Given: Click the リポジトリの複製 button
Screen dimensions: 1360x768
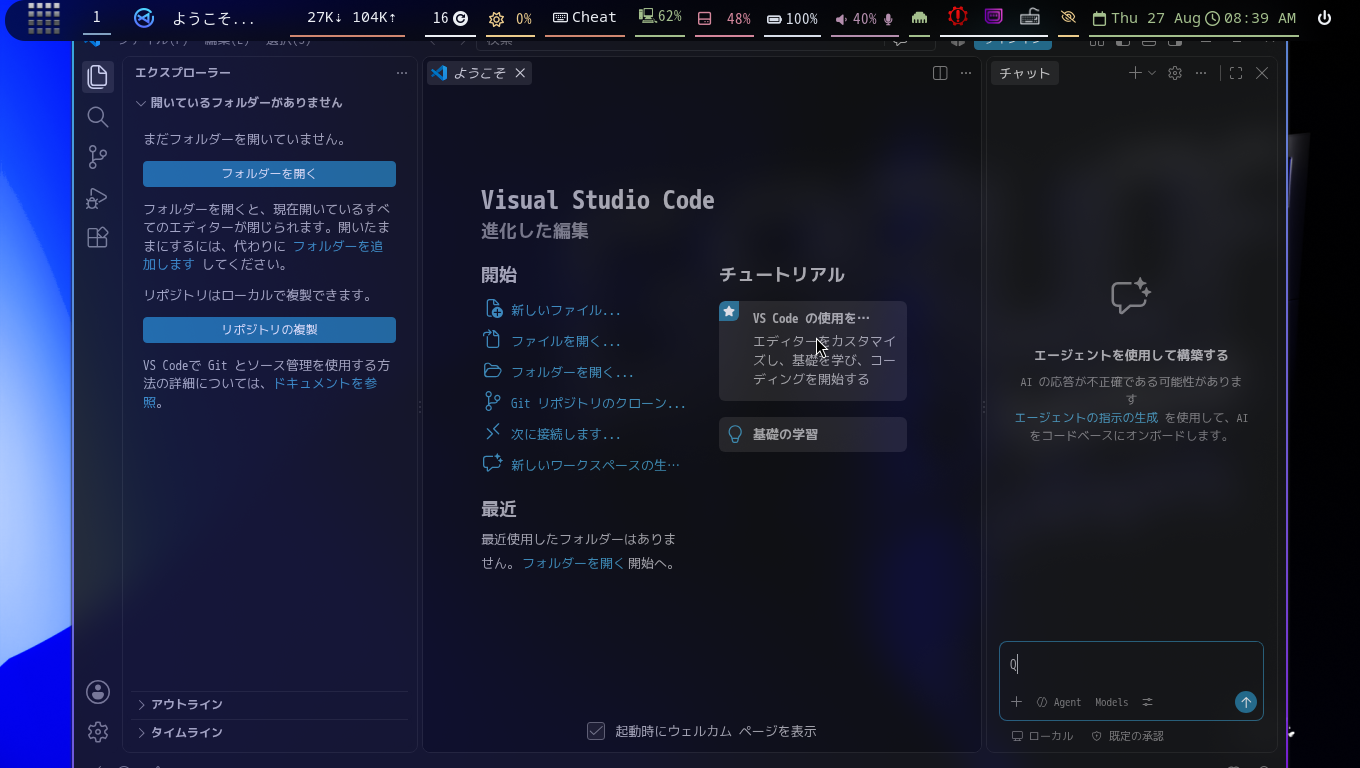Looking at the screenshot, I should click(x=269, y=330).
